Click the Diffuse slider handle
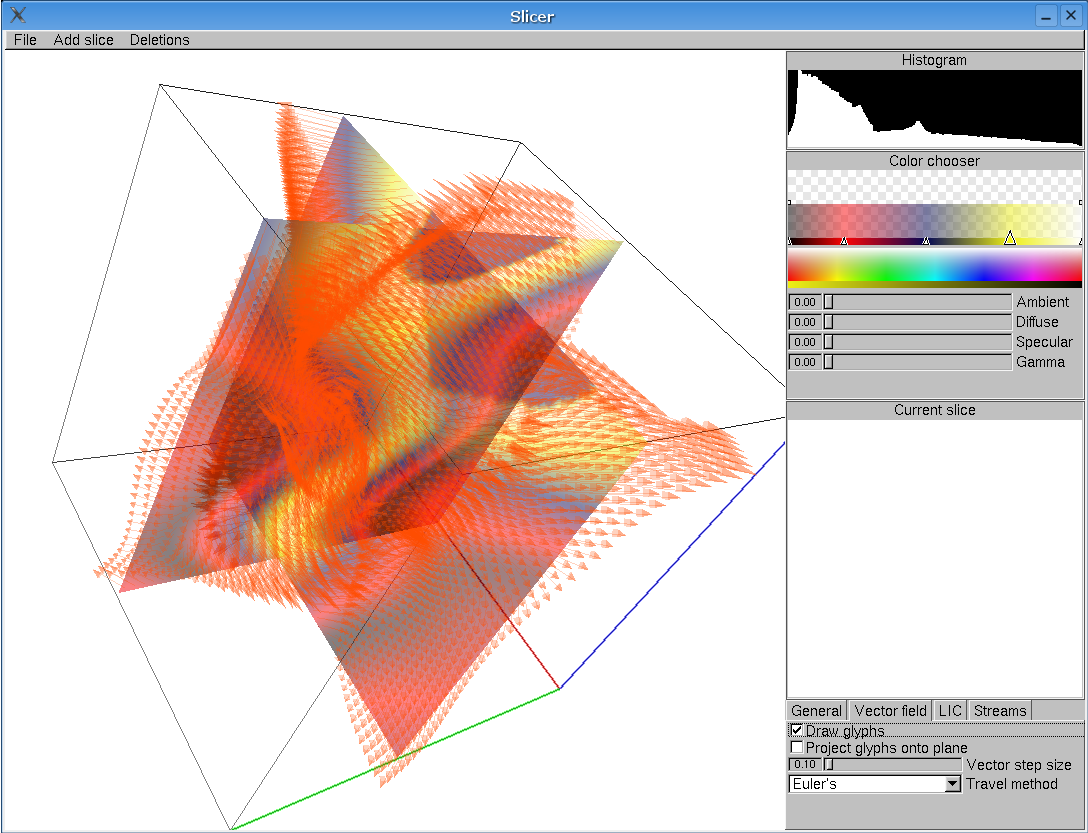Image resolution: width=1088 pixels, height=833 pixels. pos(829,321)
